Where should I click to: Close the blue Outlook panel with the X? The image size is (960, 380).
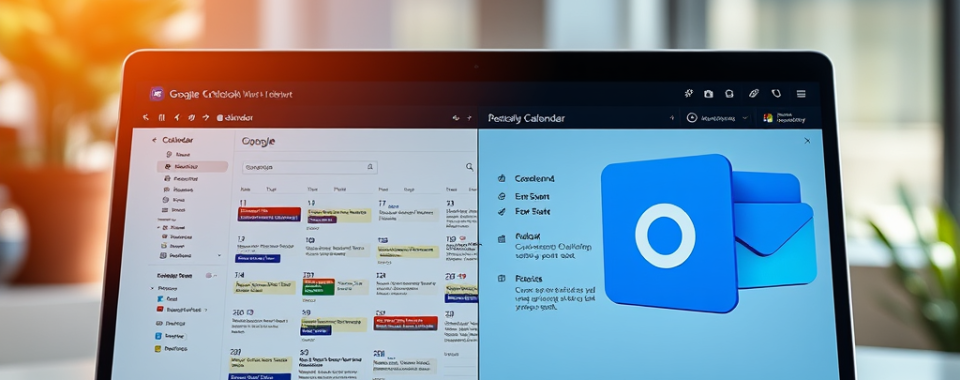(807, 141)
